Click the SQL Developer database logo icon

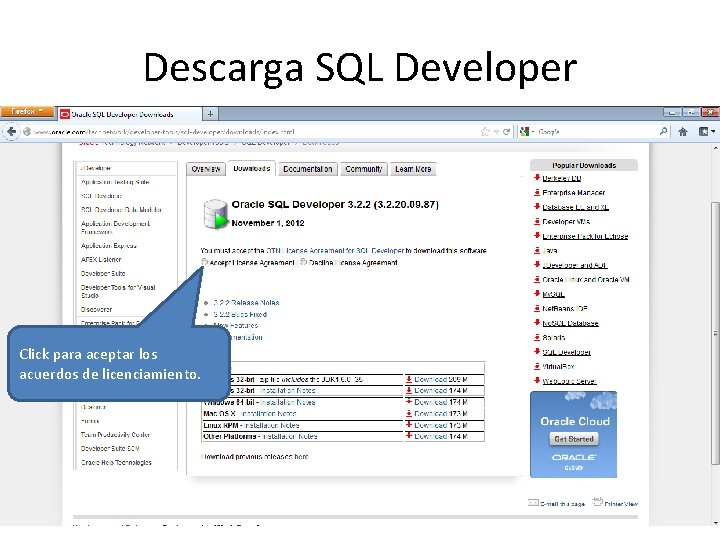[x=215, y=214]
